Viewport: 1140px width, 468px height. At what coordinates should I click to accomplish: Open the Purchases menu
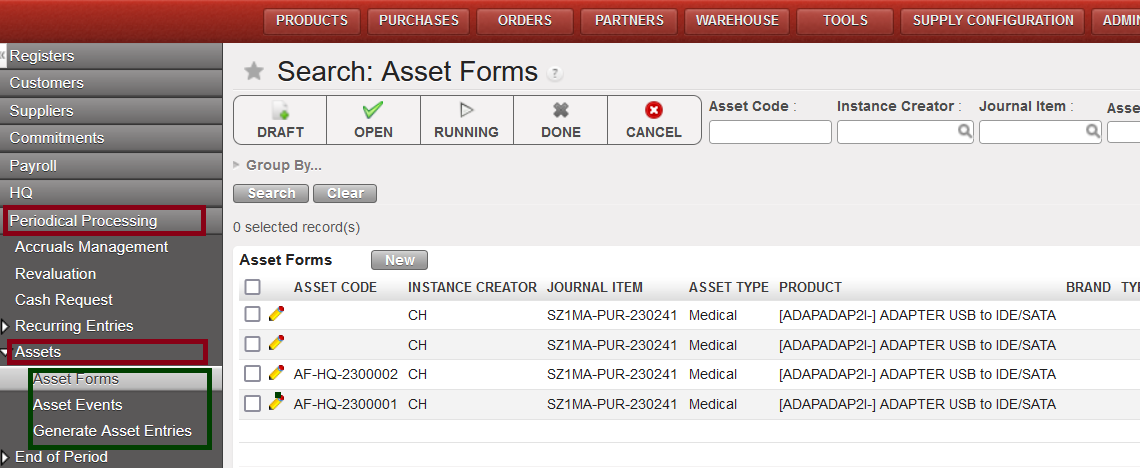(x=419, y=20)
